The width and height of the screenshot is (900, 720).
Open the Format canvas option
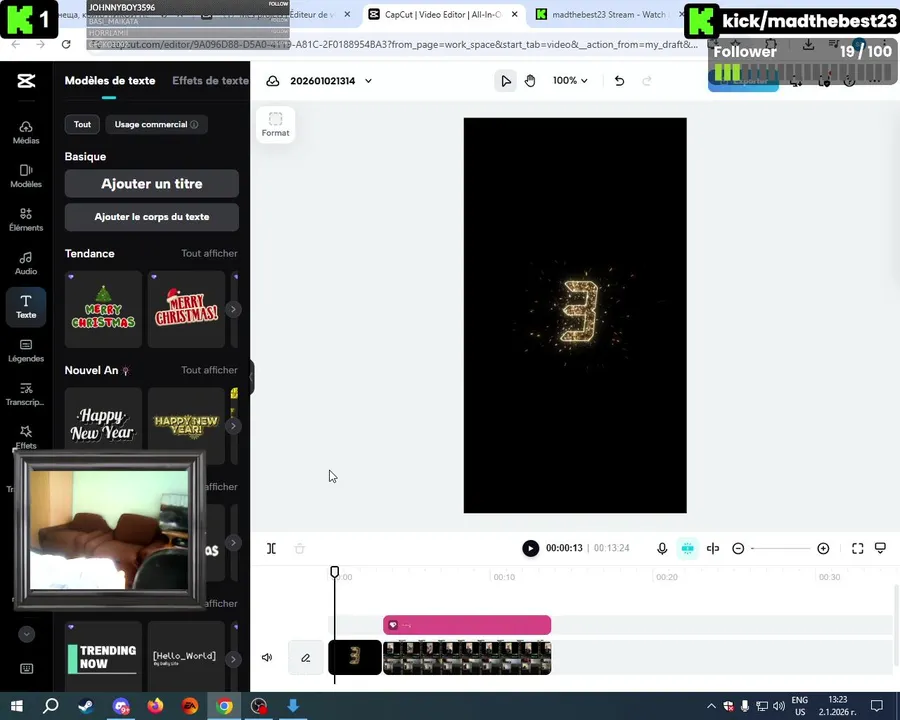(276, 125)
